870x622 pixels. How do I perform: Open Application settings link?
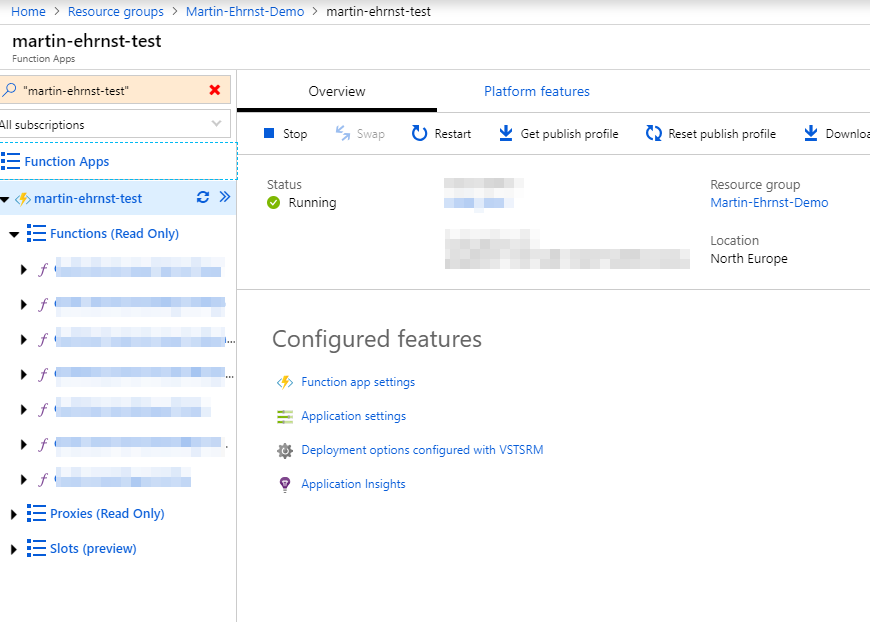pyautogui.click(x=353, y=416)
